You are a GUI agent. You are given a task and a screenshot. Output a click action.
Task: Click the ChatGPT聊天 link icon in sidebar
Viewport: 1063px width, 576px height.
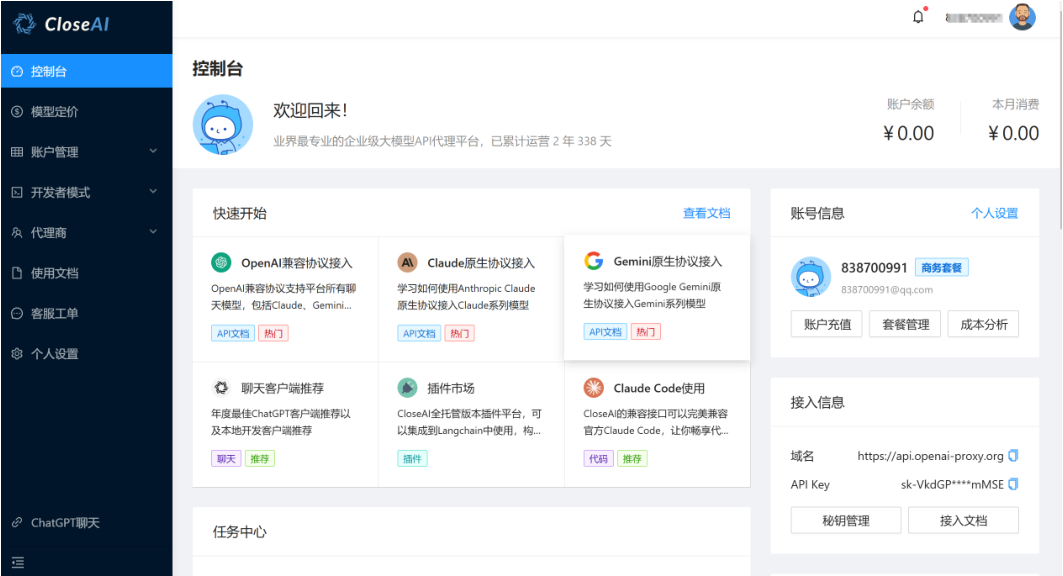pyautogui.click(x=17, y=522)
